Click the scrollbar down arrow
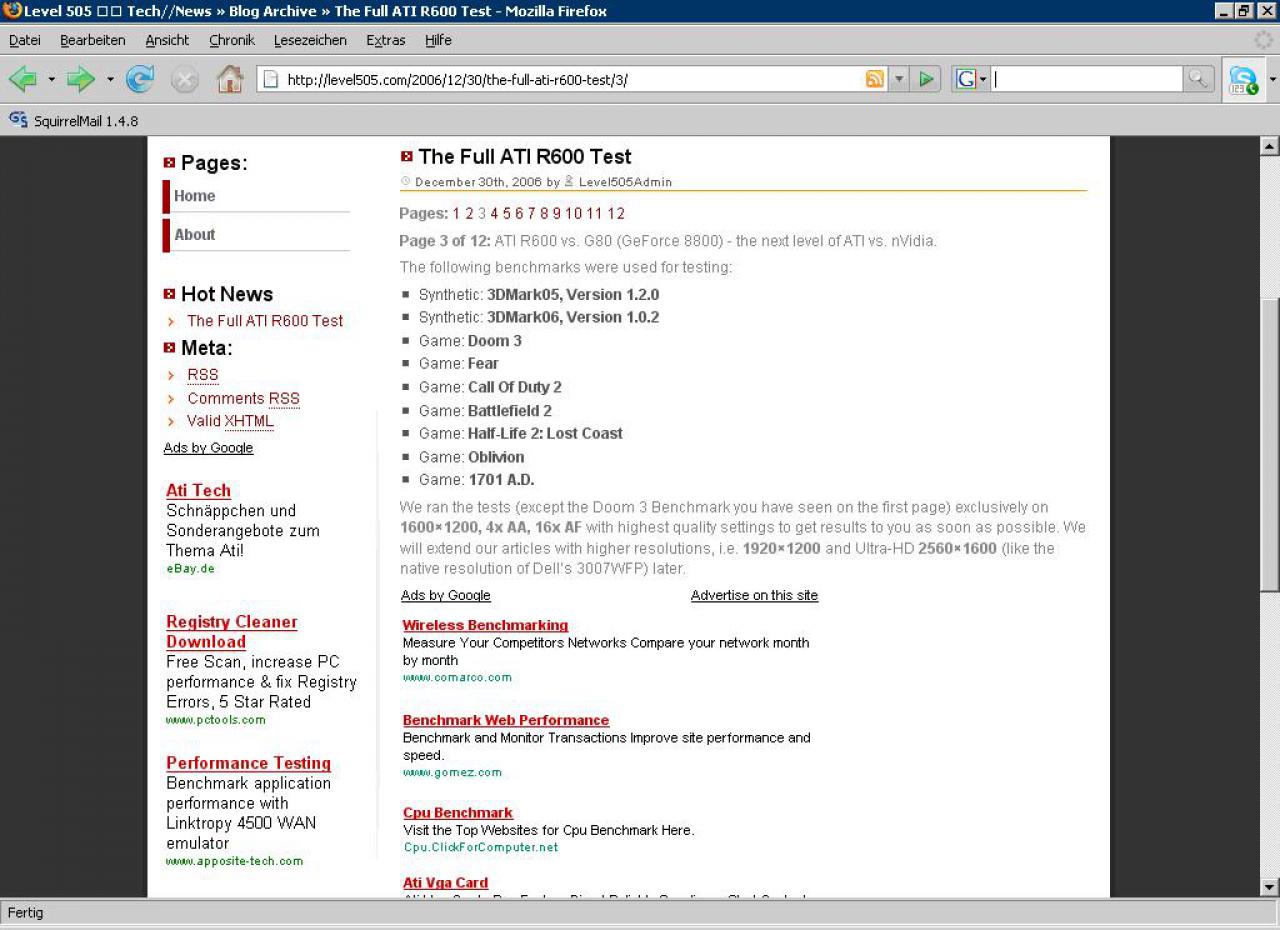Image resolution: width=1280 pixels, height=930 pixels. coord(1270,887)
